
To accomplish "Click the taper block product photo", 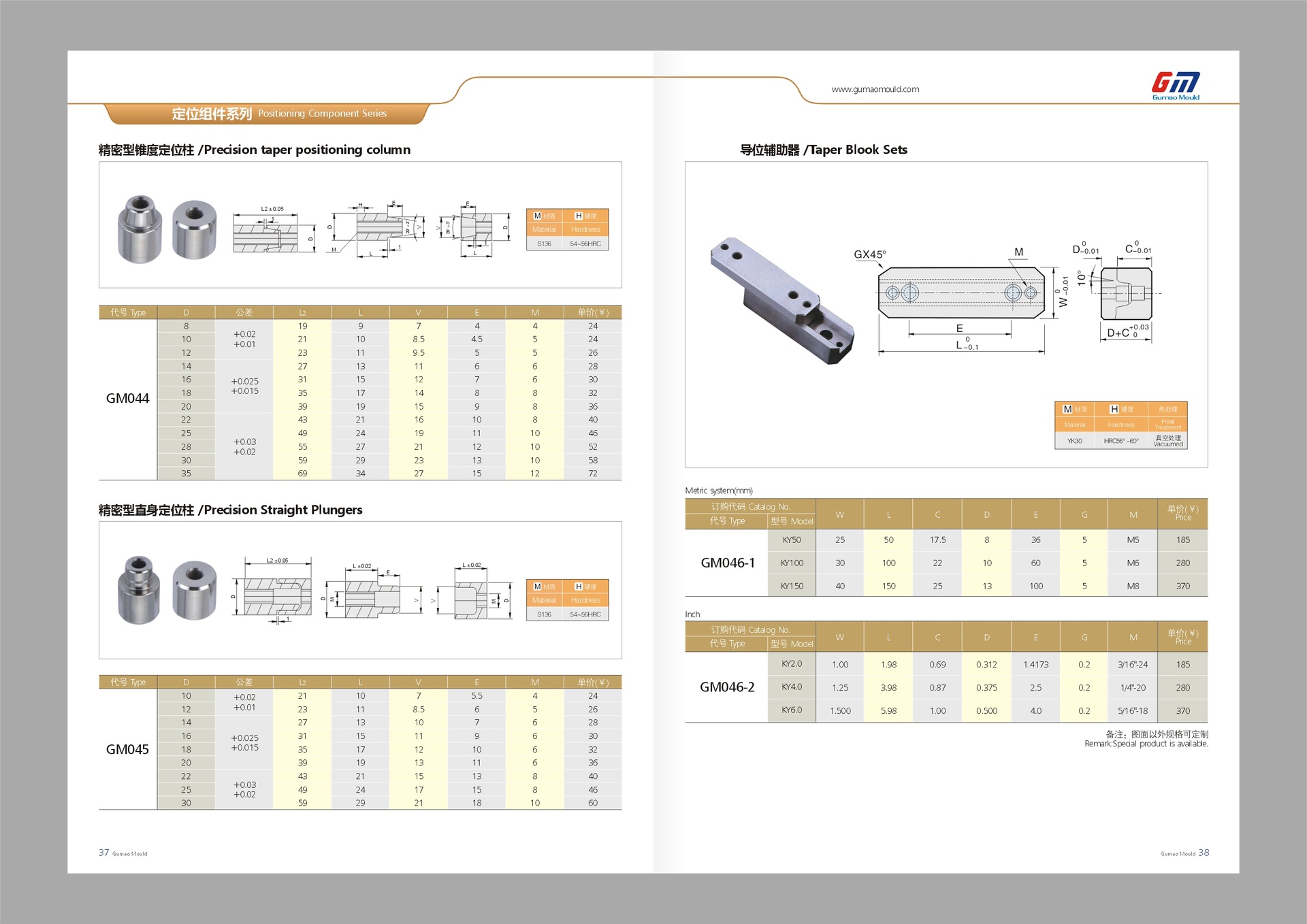I will click(x=781, y=301).
